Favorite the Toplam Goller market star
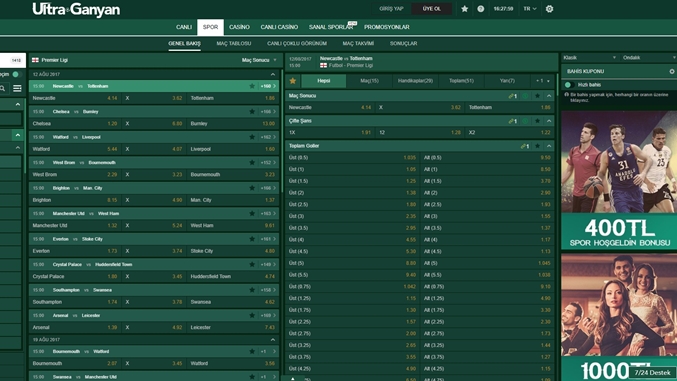The image size is (677, 381). click(538, 146)
